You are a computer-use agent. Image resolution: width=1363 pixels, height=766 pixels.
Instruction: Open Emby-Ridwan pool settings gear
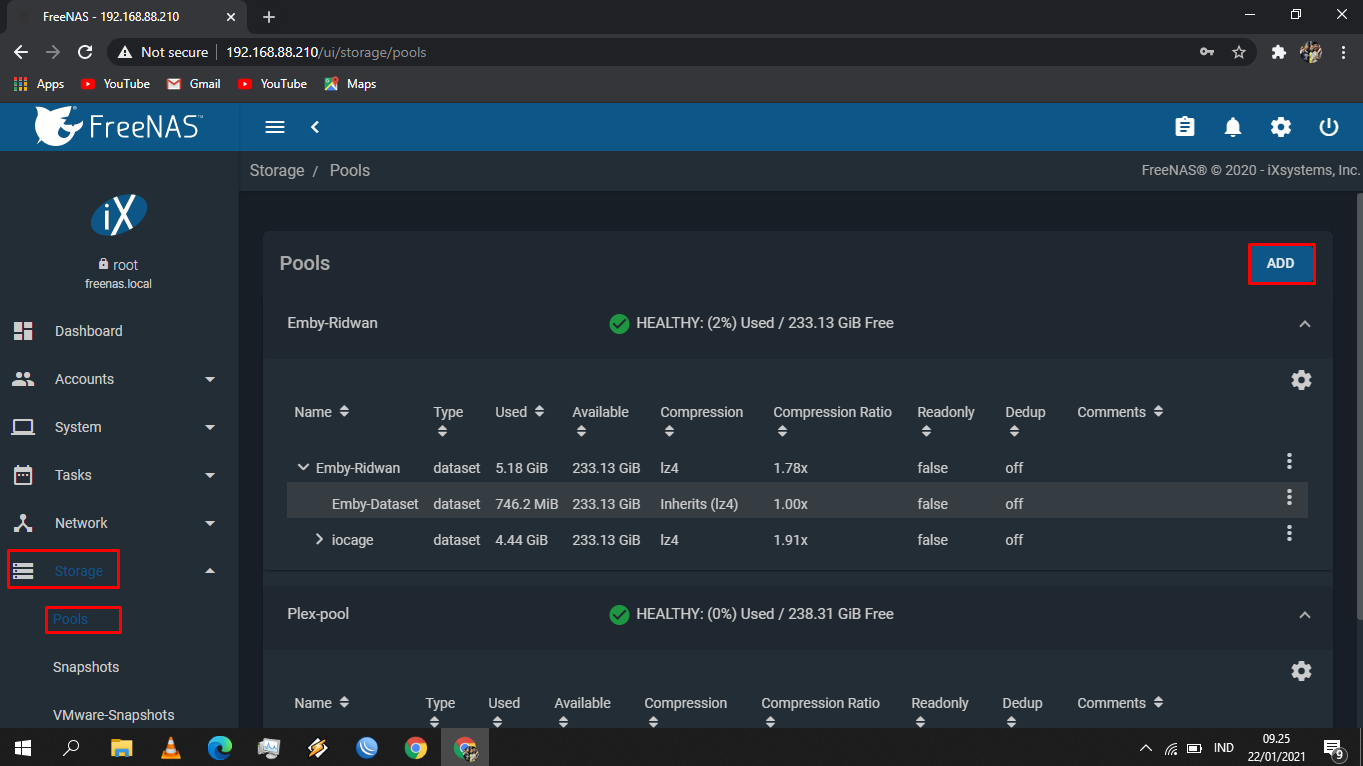(1300, 380)
